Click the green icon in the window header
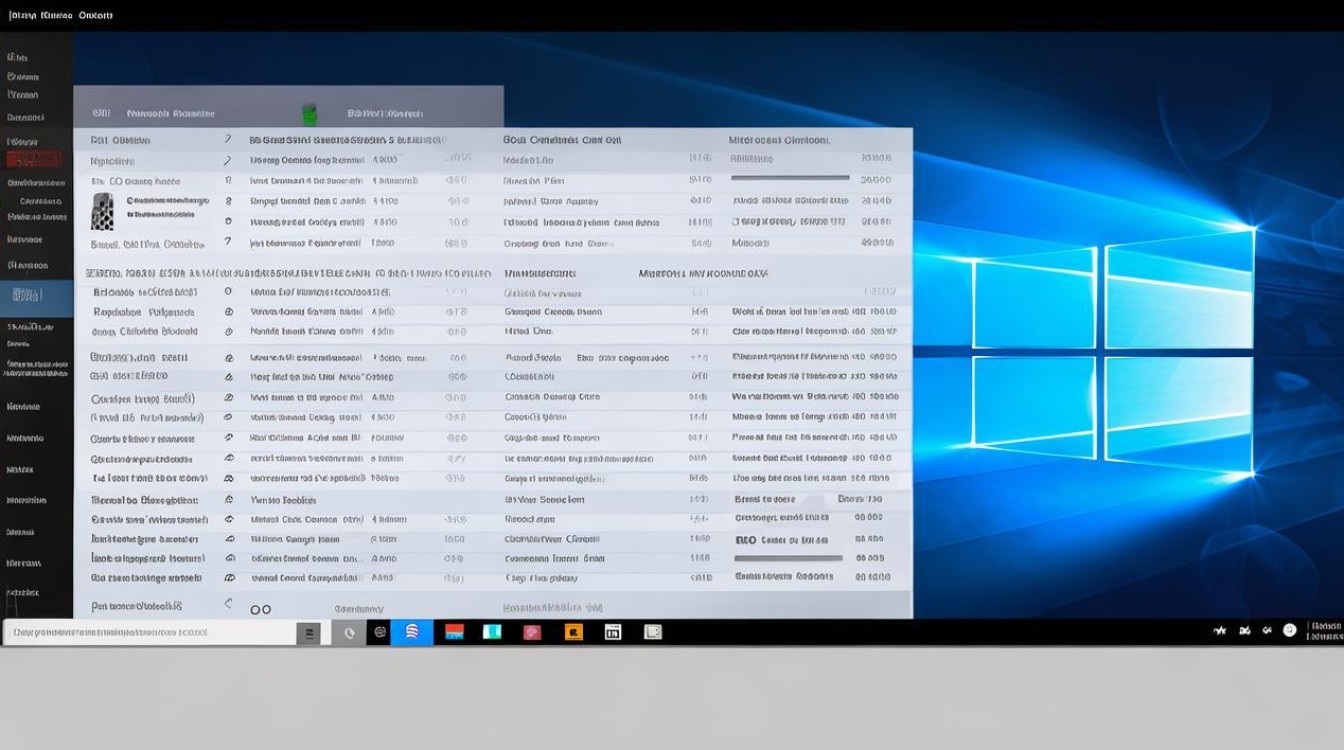 click(x=309, y=113)
